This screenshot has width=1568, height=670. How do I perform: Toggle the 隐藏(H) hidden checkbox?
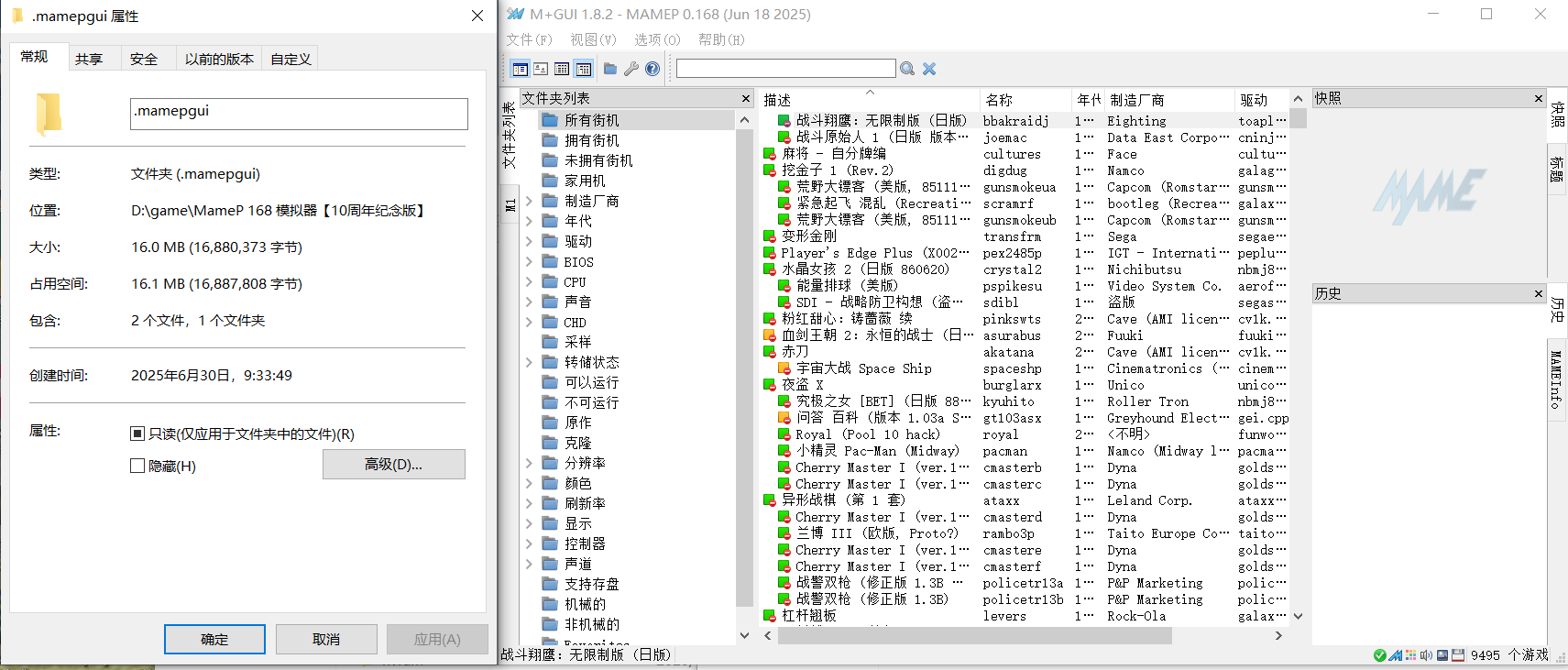point(137,466)
